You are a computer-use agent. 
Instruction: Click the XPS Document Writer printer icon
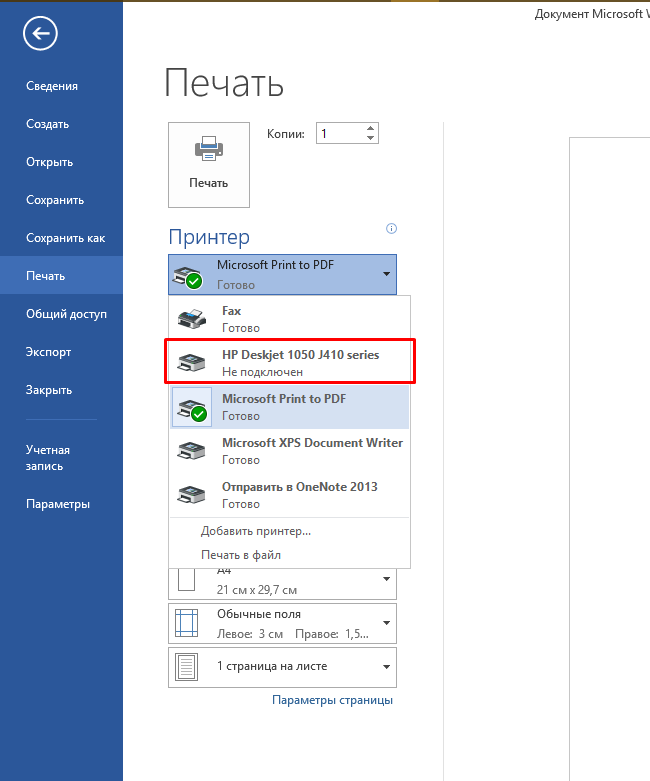pos(192,451)
